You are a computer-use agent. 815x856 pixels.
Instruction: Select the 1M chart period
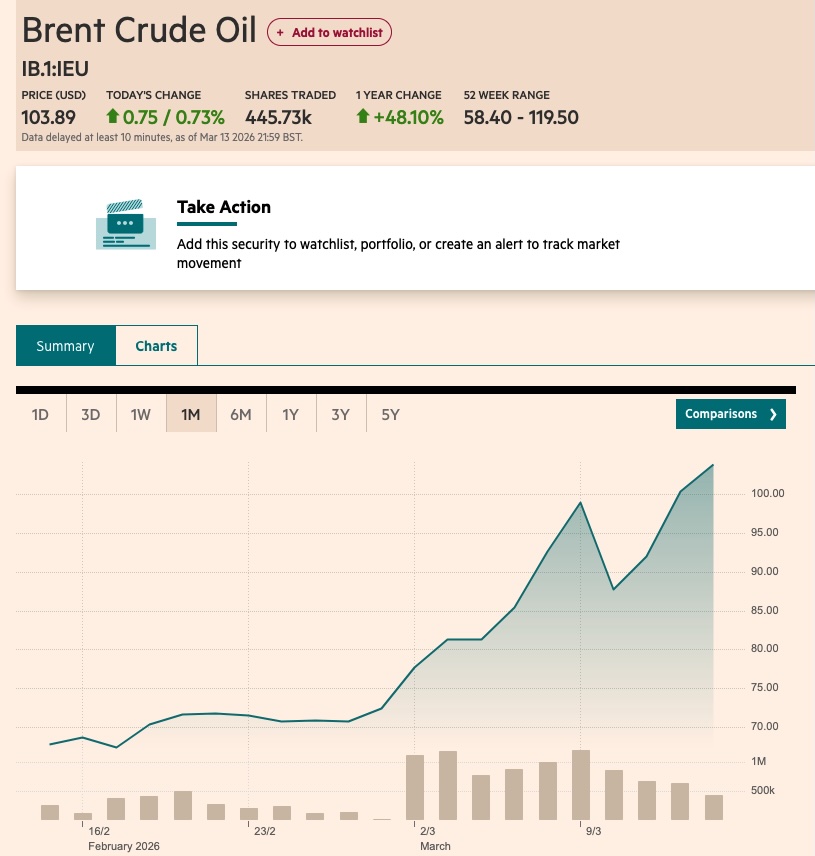coord(191,414)
